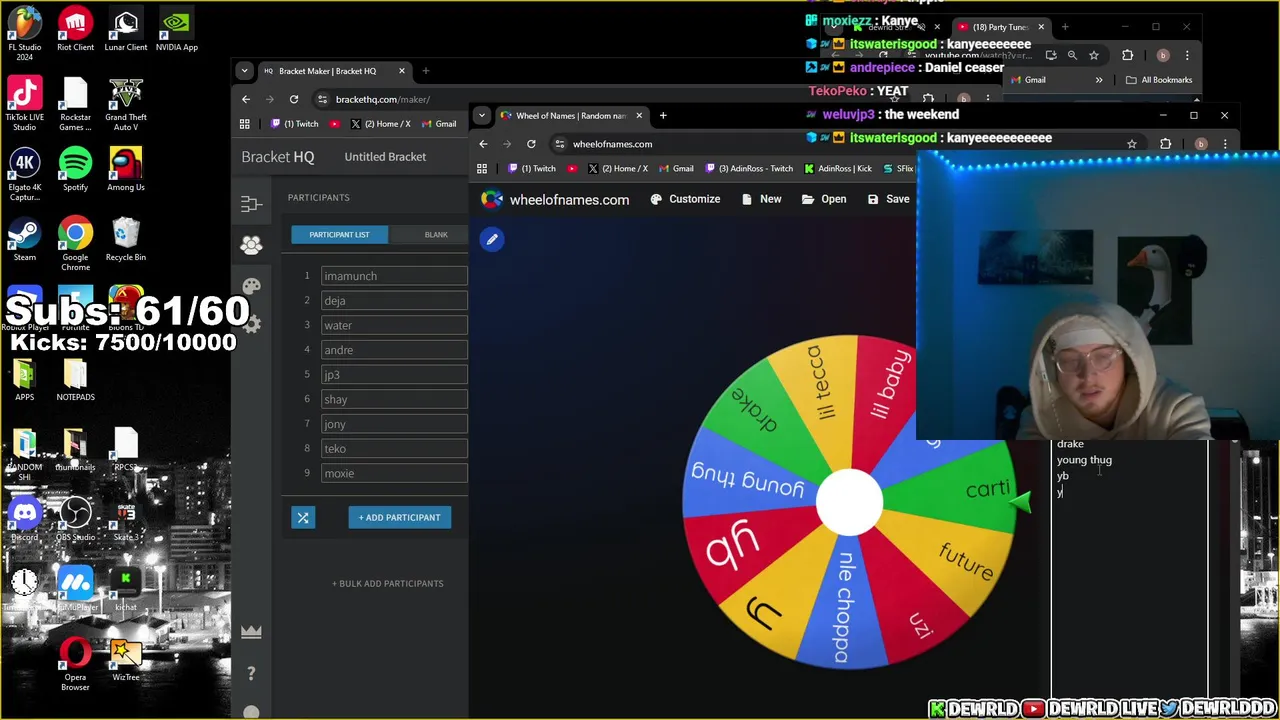
Task: Select participants icon in Bracket HQ sidebar
Action: pos(251,245)
